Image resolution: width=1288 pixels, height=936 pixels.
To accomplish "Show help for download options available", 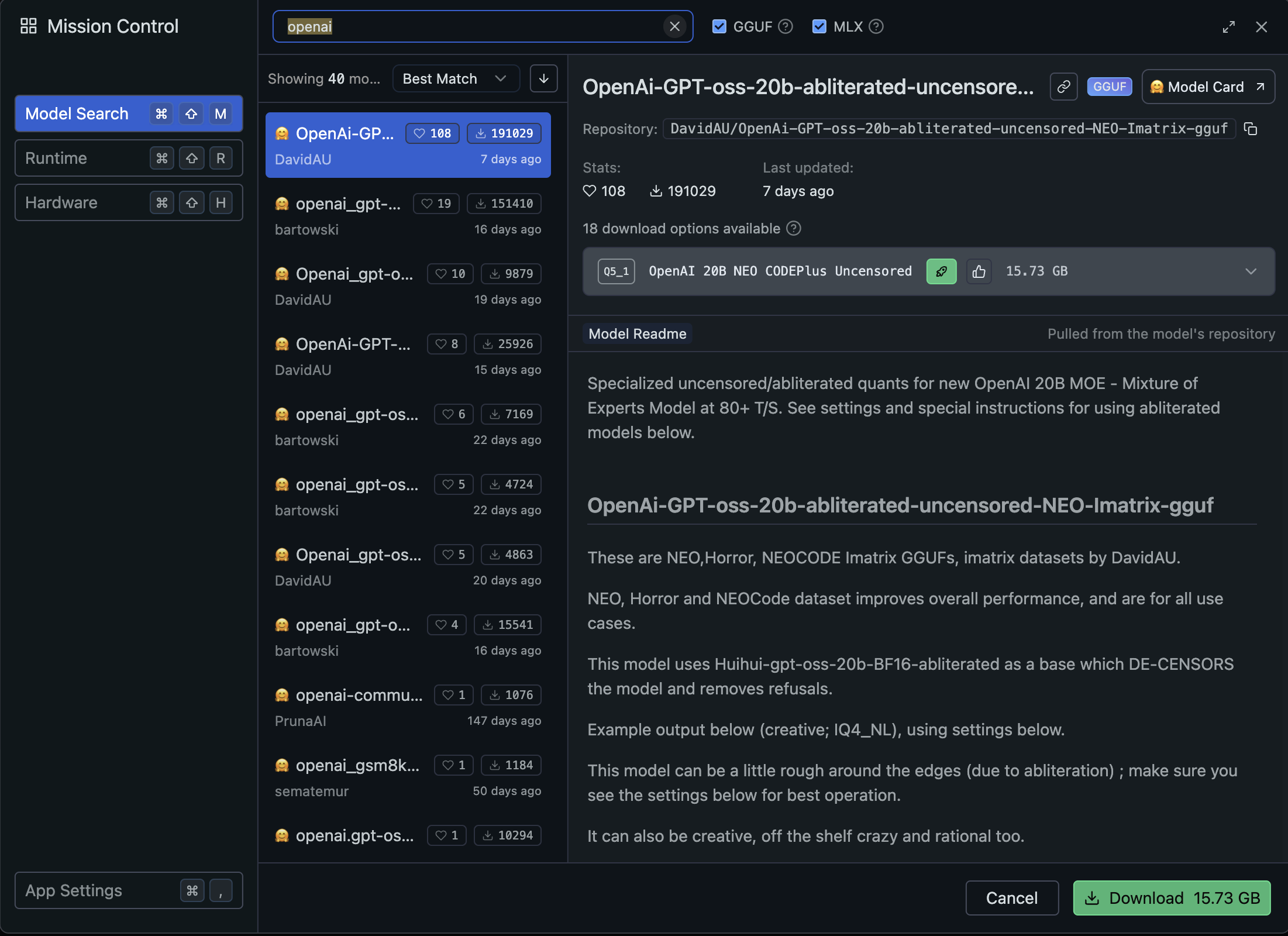I will 793,228.
